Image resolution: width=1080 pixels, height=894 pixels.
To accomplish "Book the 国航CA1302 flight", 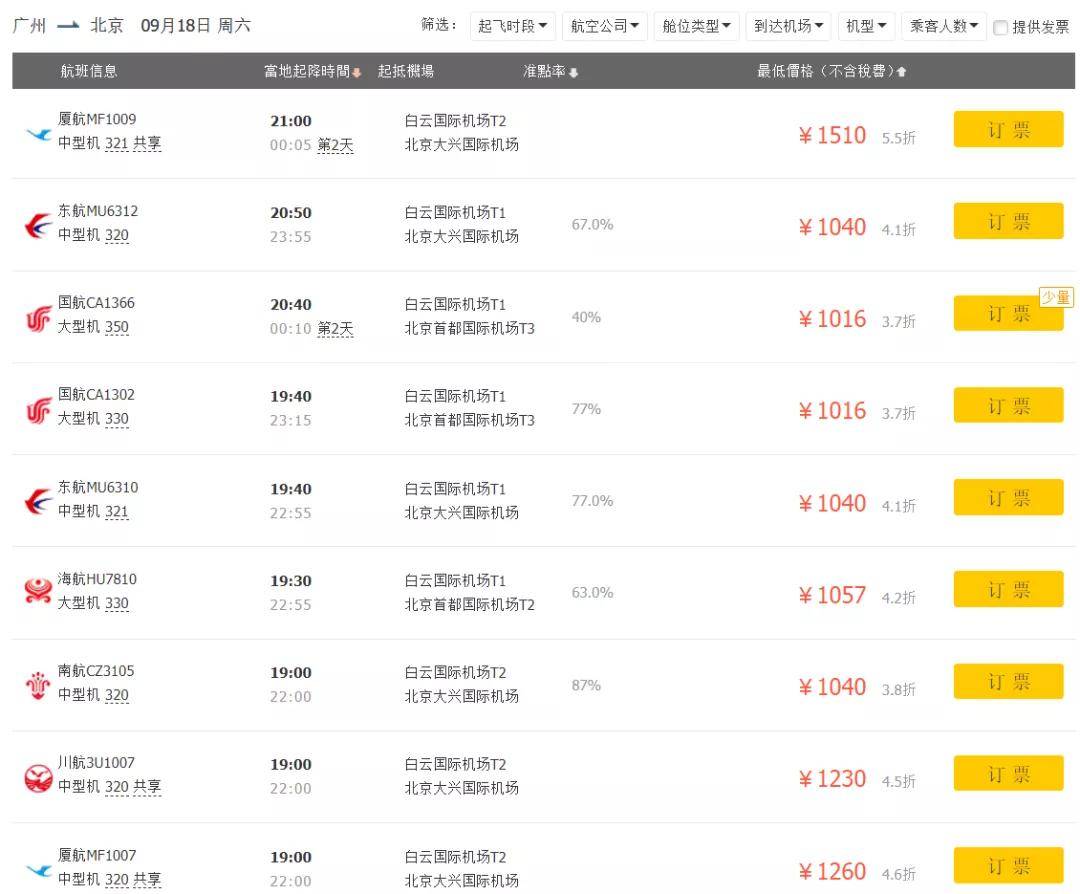I will coord(1008,405).
